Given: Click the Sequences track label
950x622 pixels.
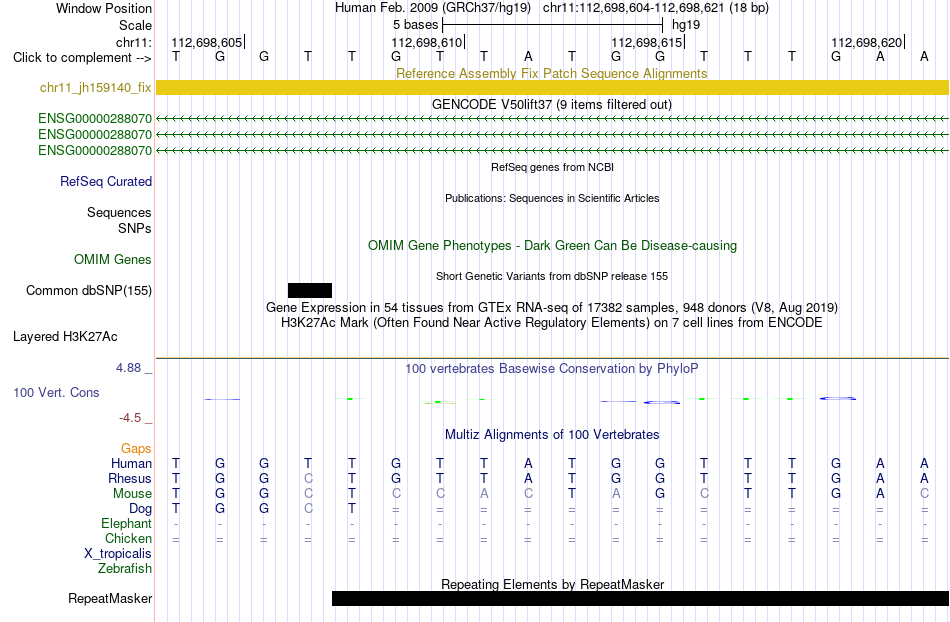Looking at the screenshot, I should [119, 213].
